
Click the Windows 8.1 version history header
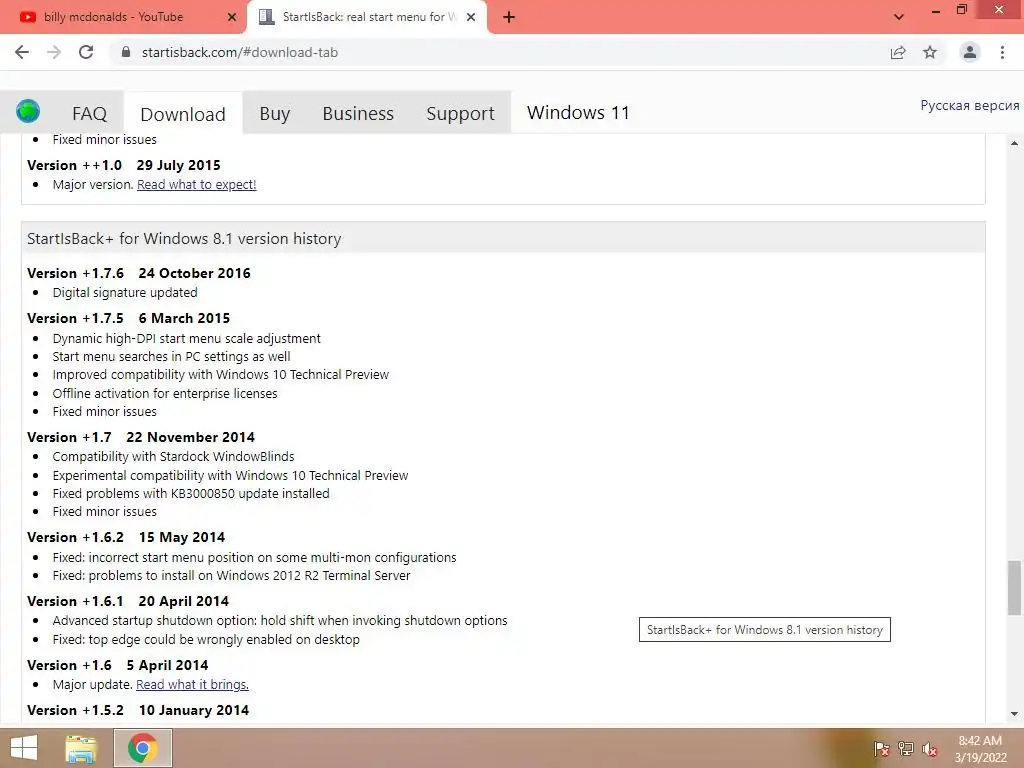click(503, 238)
